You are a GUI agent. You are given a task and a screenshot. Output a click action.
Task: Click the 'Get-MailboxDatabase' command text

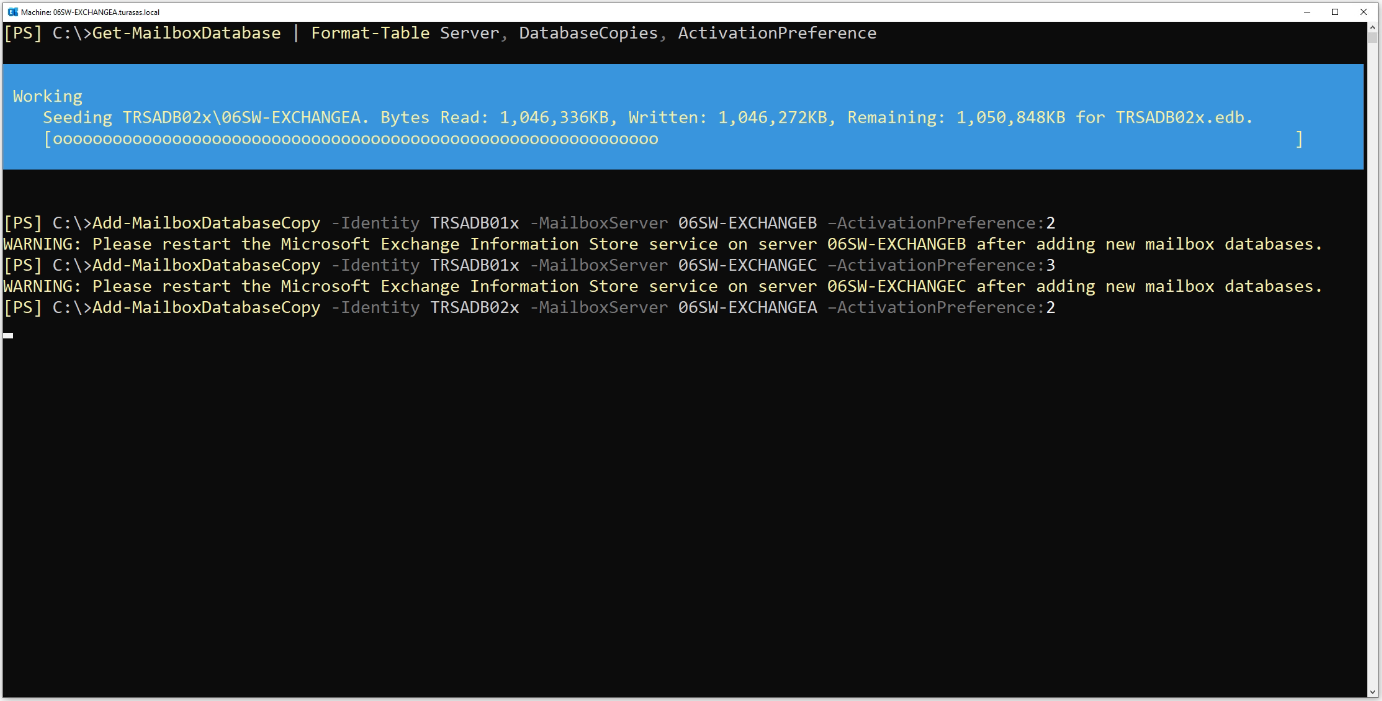(x=186, y=33)
